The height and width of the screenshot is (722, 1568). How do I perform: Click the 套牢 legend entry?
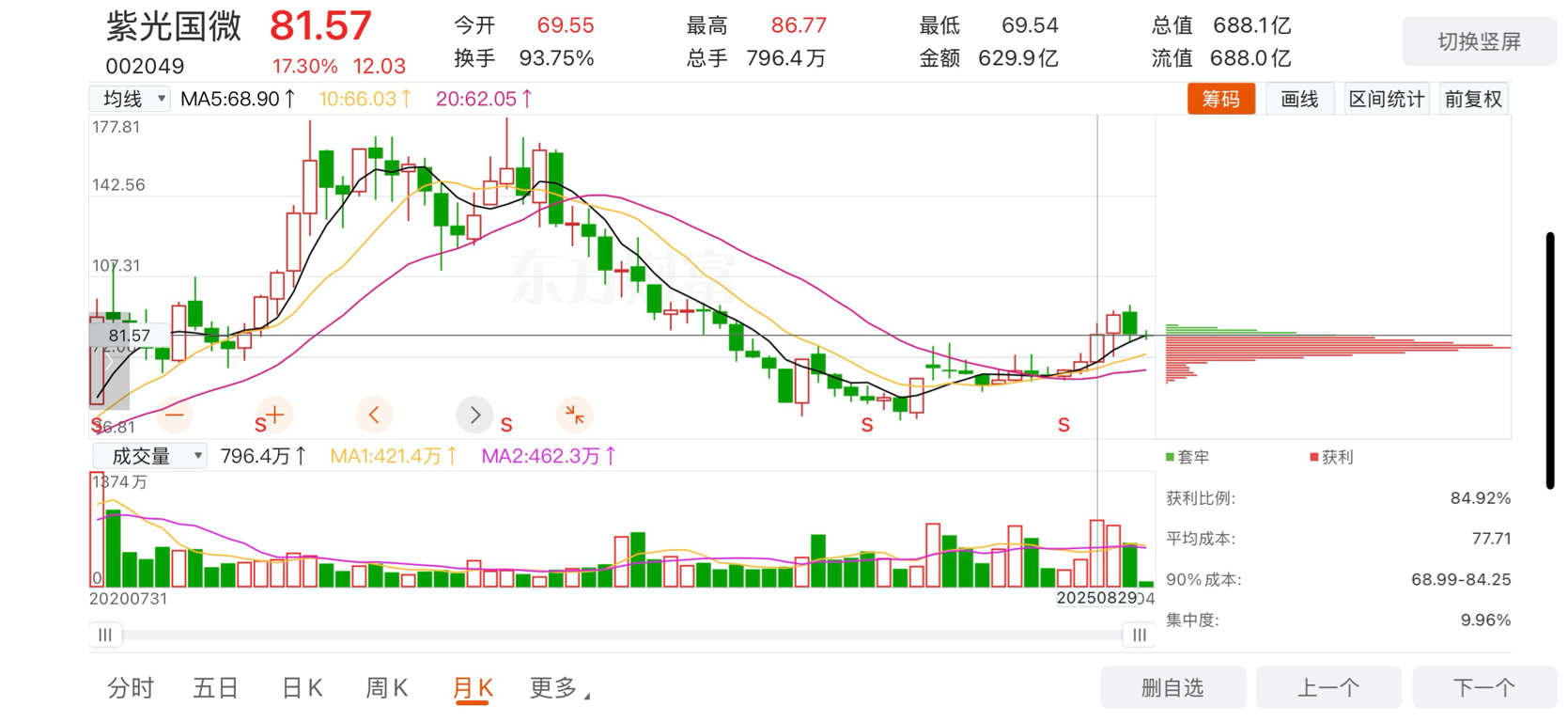[1188, 457]
